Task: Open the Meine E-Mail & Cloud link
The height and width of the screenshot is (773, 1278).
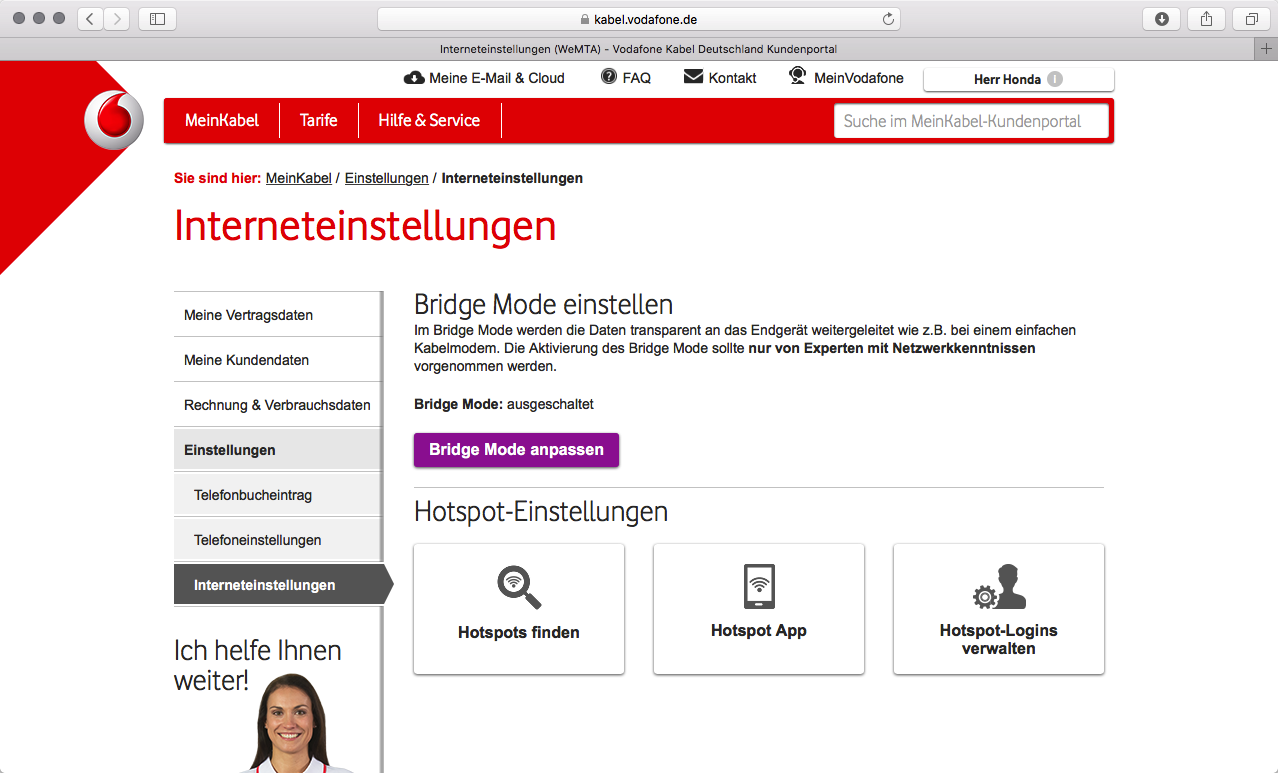Action: point(497,78)
